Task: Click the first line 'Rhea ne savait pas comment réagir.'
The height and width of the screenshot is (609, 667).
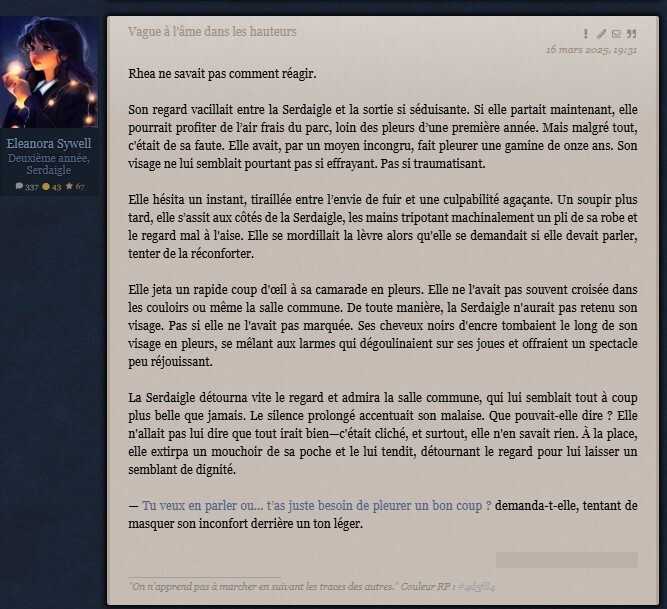Action: pos(222,74)
